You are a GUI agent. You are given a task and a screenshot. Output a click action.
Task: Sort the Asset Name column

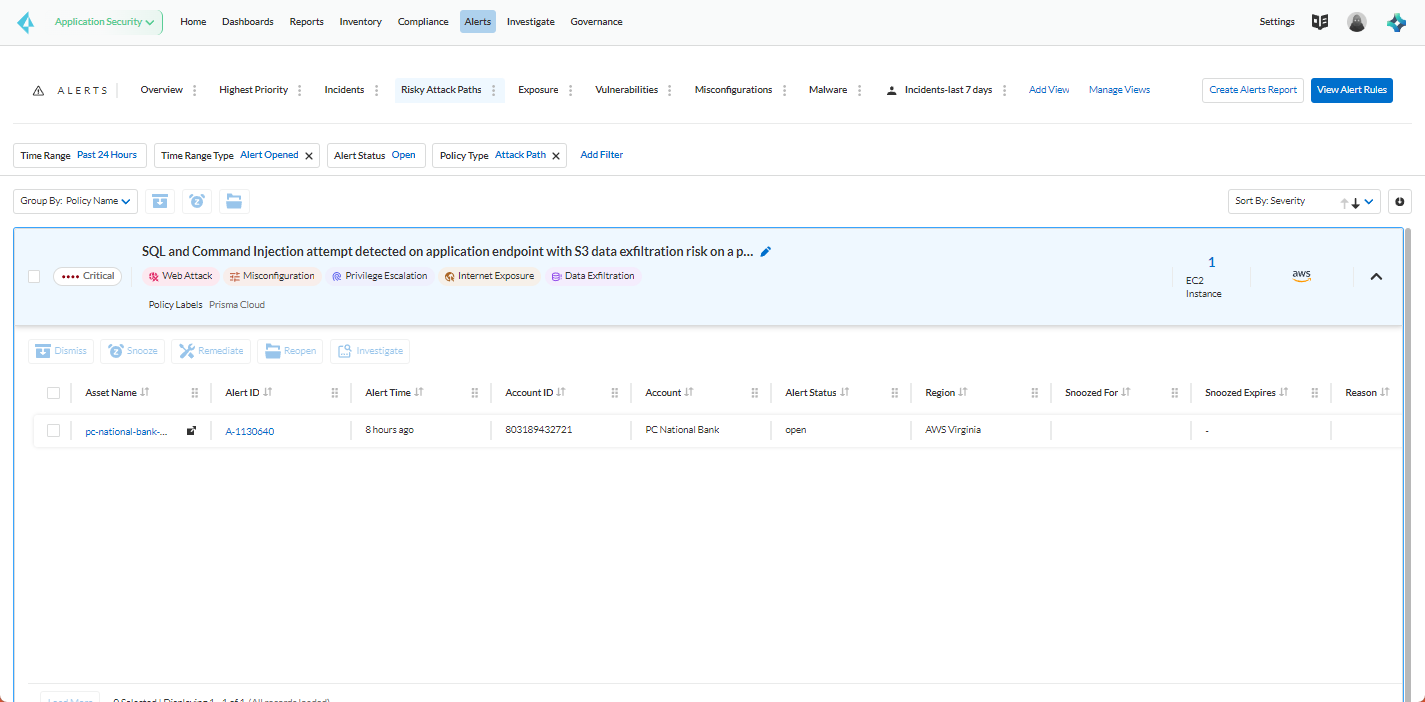[x=144, y=393]
